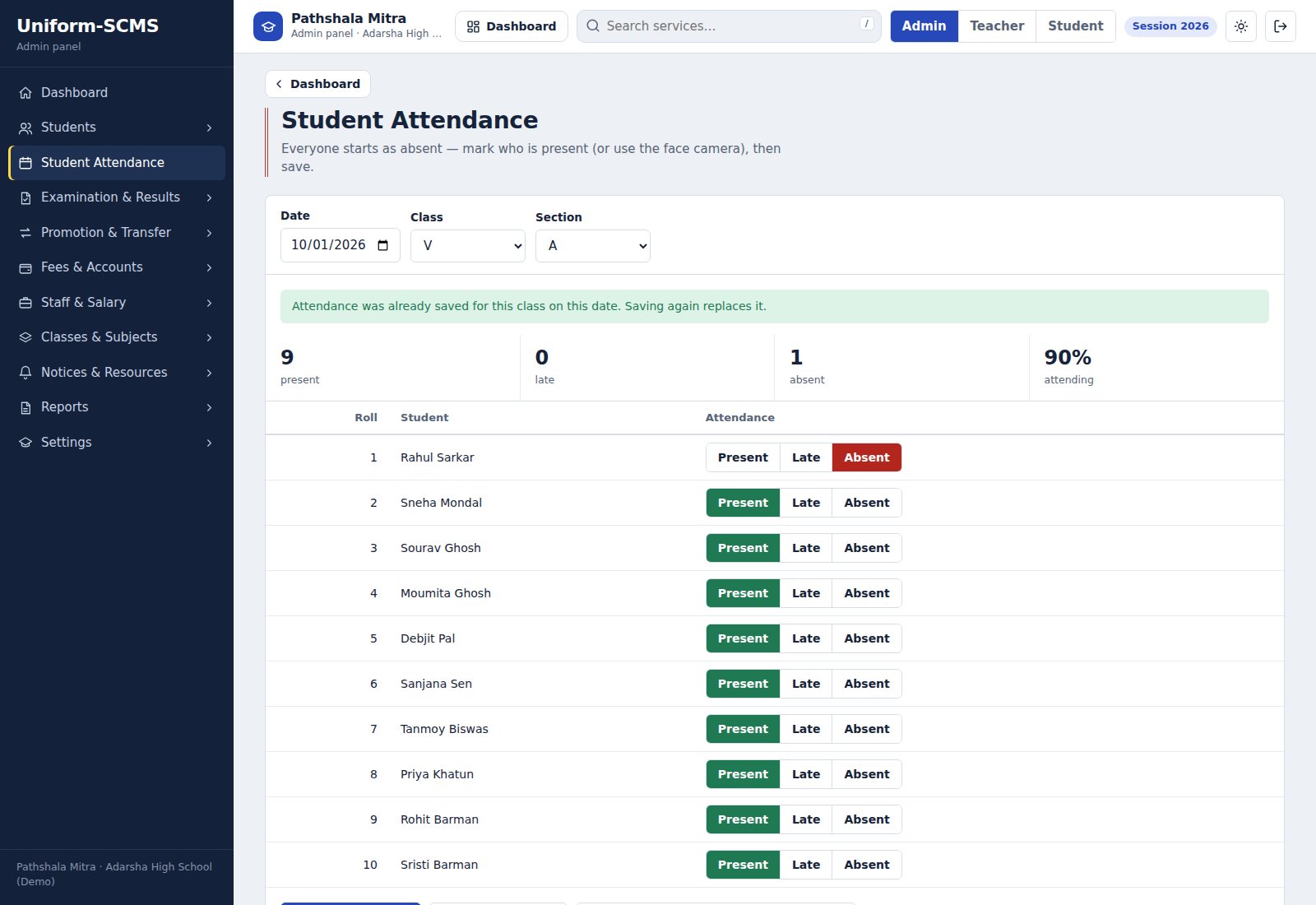Open the Class dropdown showing V
1316x905 pixels.
click(x=468, y=246)
